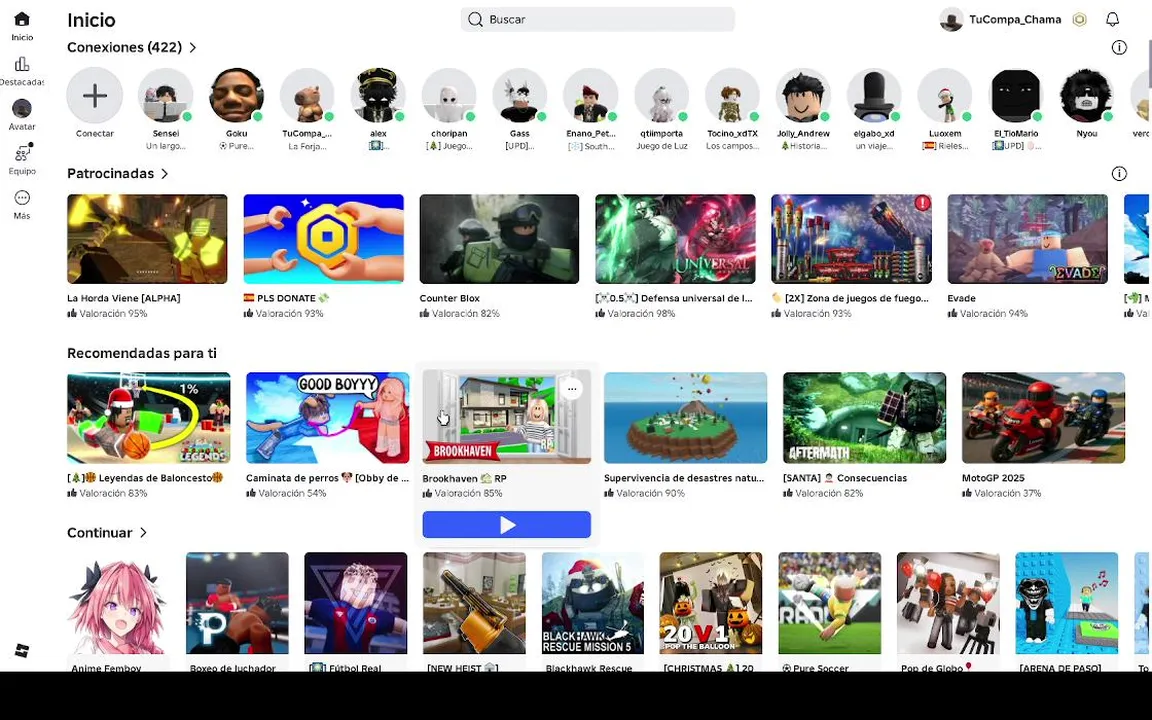1152x720 pixels.
Task: Open Gass's connection avatar
Action: 519,96
